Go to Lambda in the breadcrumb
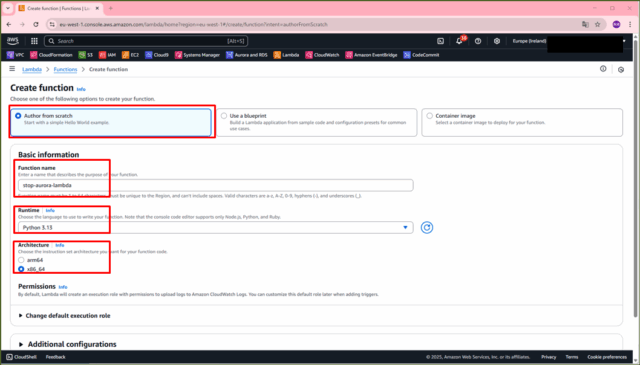Image resolution: width=640 pixels, height=365 pixels. (x=32, y=69)
